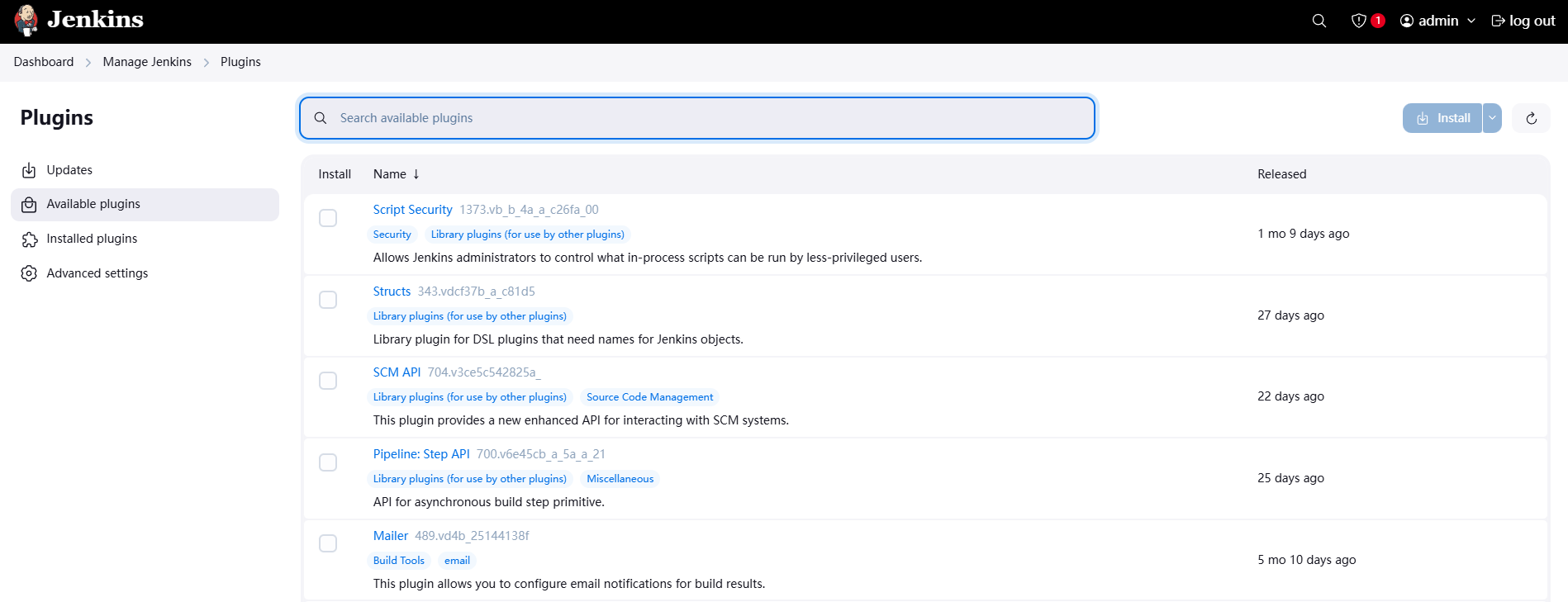
Task: Click the Plugins breadcrumb
Action: (240, 62)
